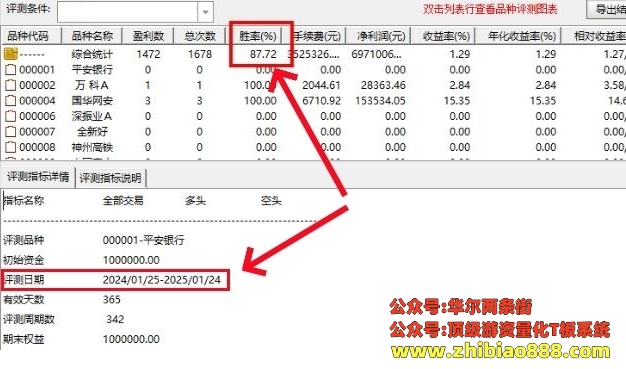
Task: Click the document icon beside 000002
Action: tap(10, 85)
